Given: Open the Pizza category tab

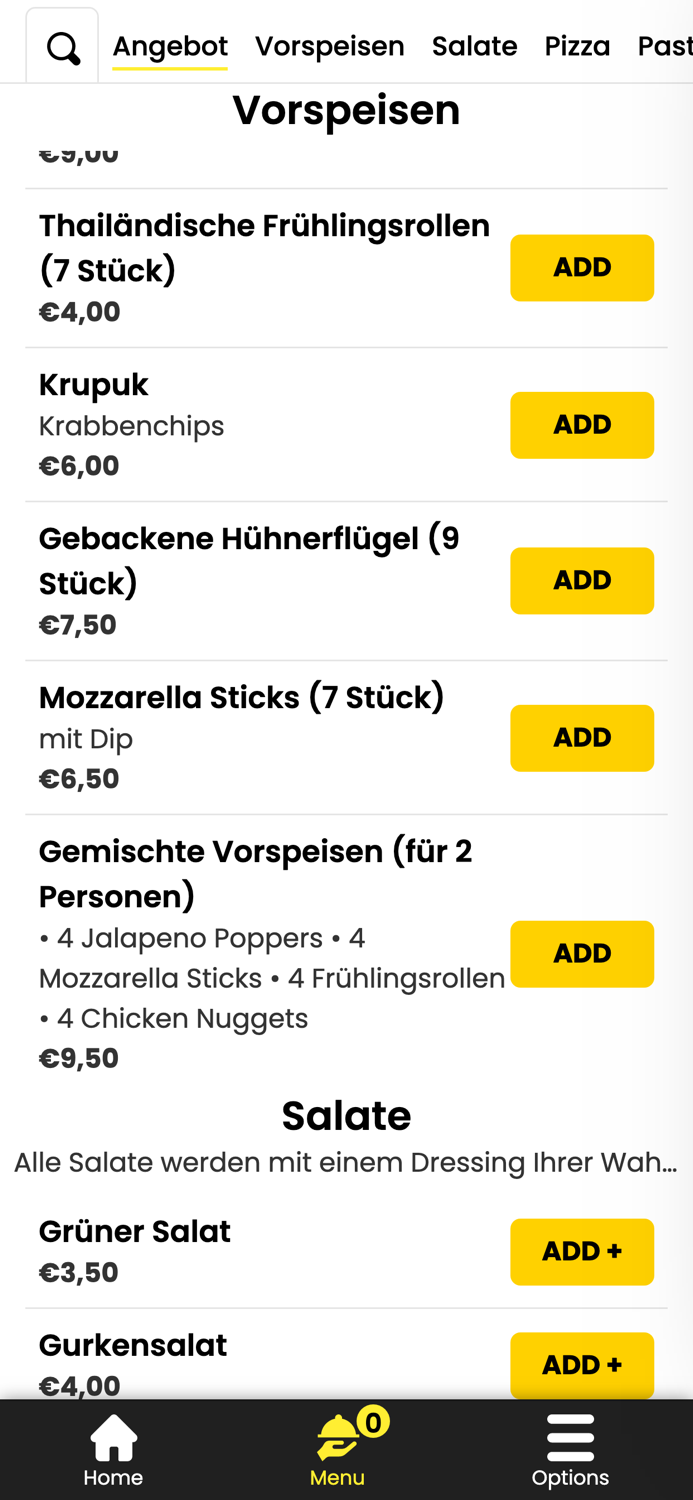Looking at the screenshot, I should click(577, 46).
